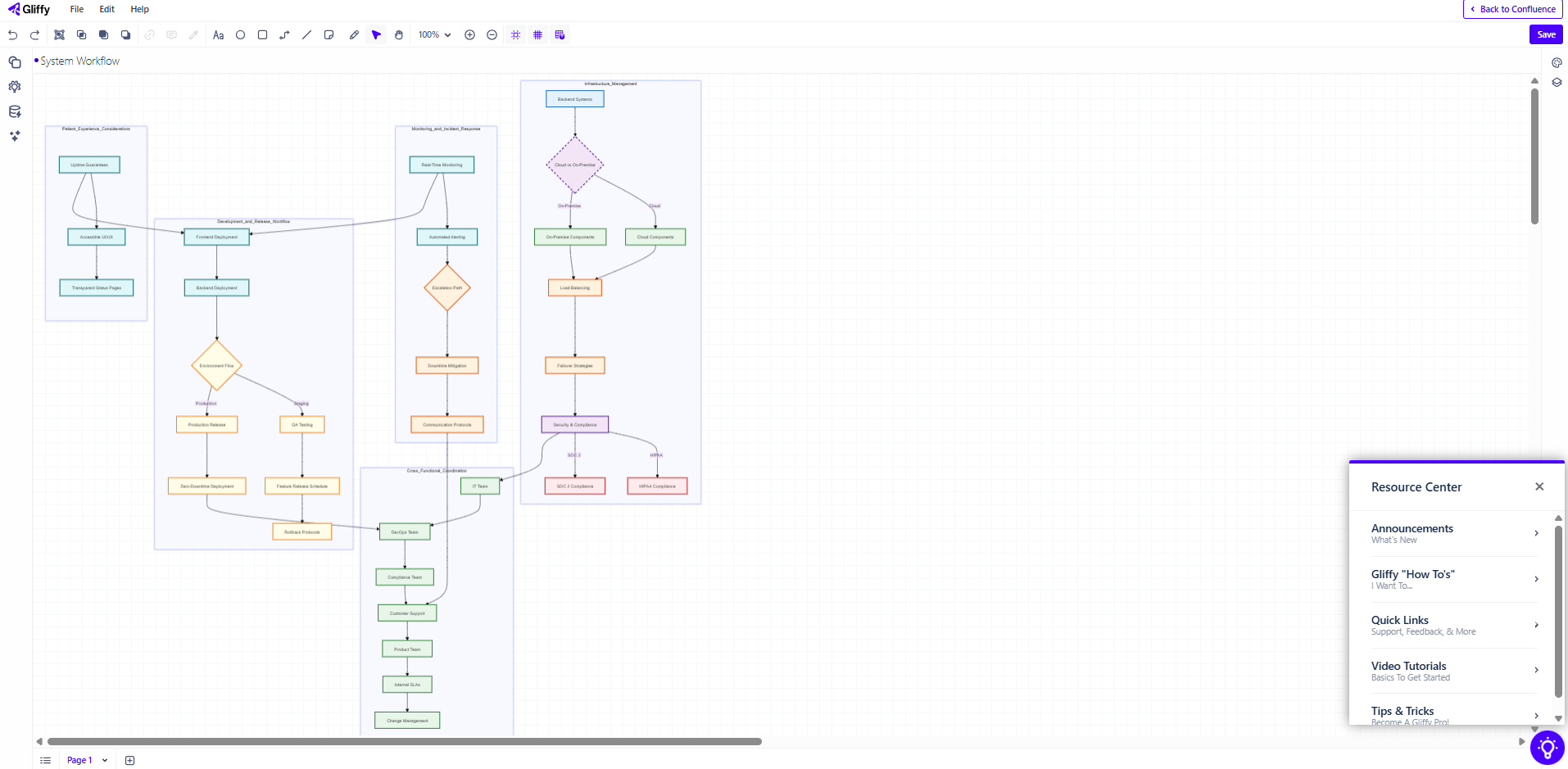
Task: Select the Backend Systems node
Action: pyautogui.click(x=575, y=99)
